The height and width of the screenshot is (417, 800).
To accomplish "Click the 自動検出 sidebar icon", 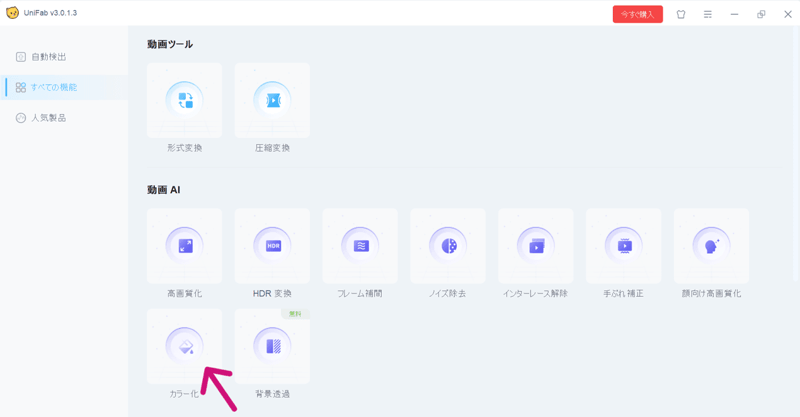I will (x=20, y=57).
